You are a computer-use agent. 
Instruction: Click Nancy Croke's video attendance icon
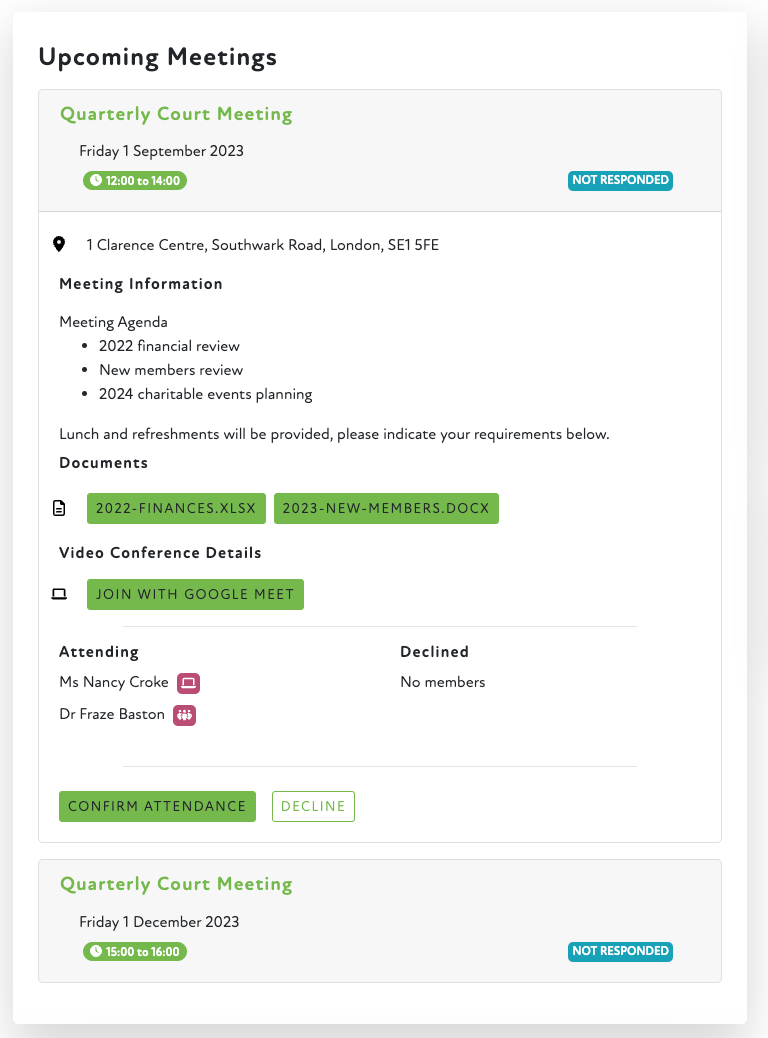(189, 683)
